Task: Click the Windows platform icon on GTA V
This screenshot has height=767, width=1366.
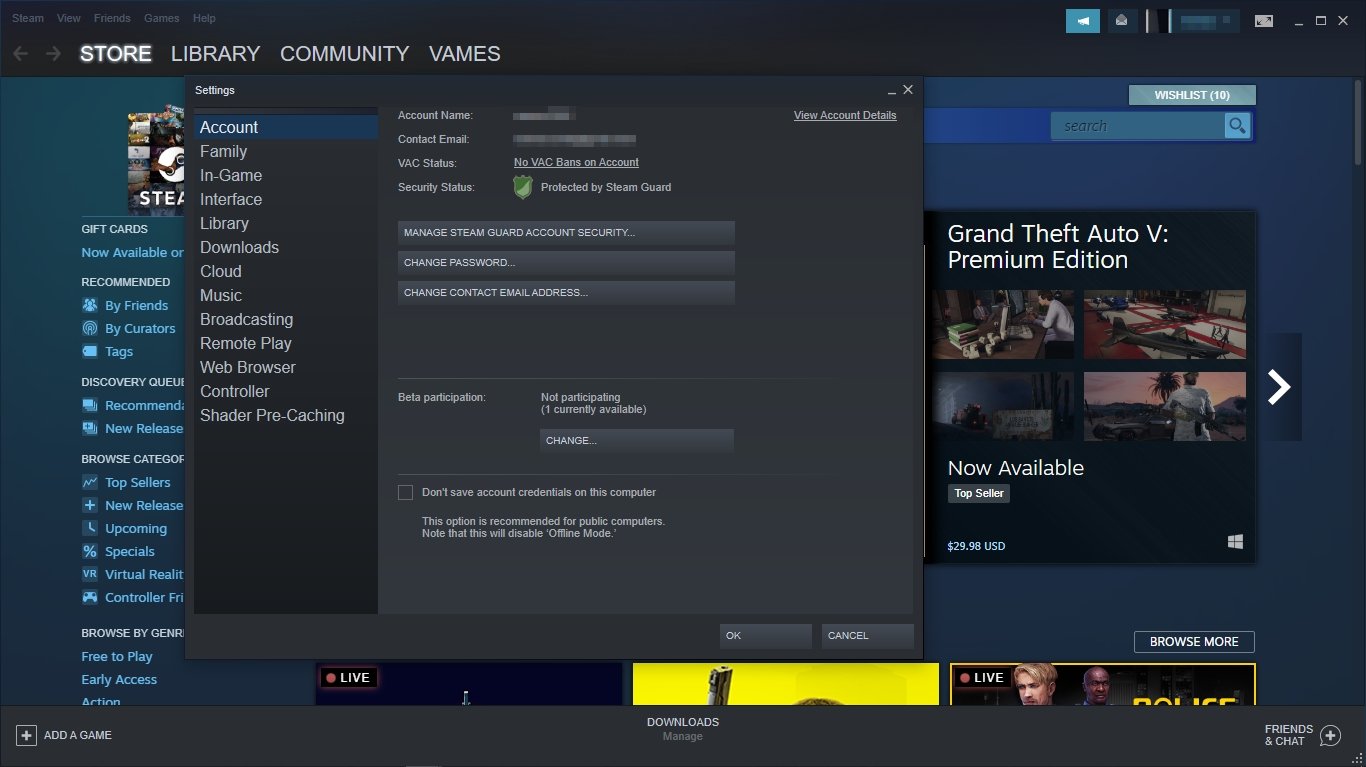Action: pos(1235,541)
